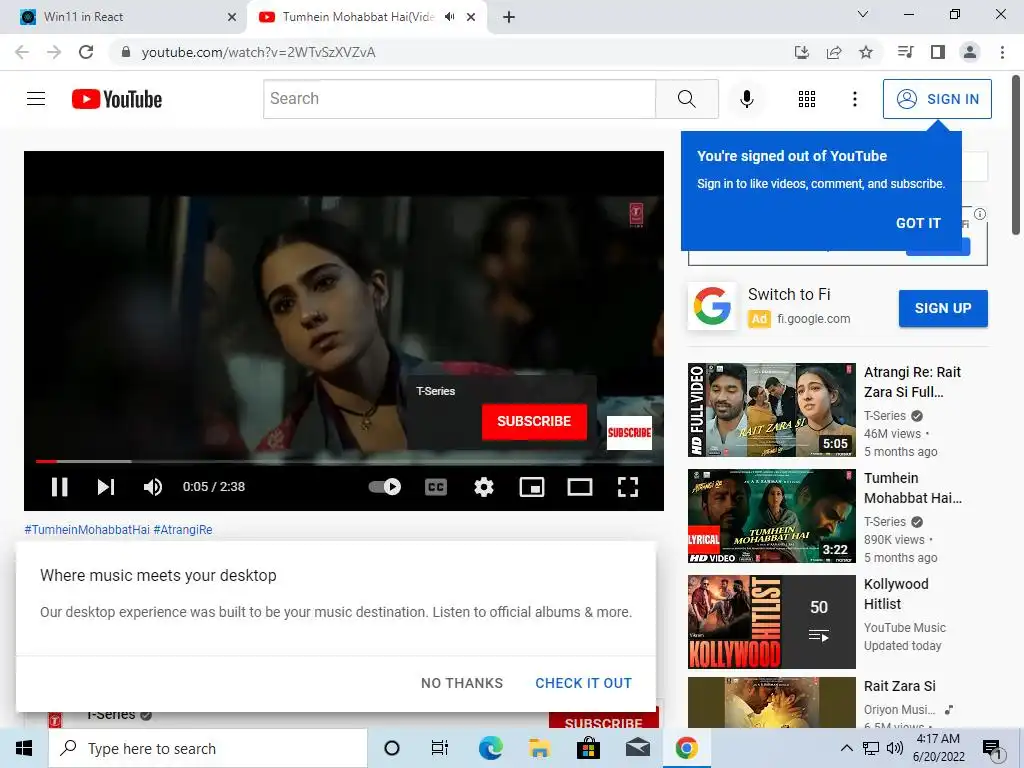Click the address bar URL
This screenshot has width=1024, height=768.
point(259,52)
